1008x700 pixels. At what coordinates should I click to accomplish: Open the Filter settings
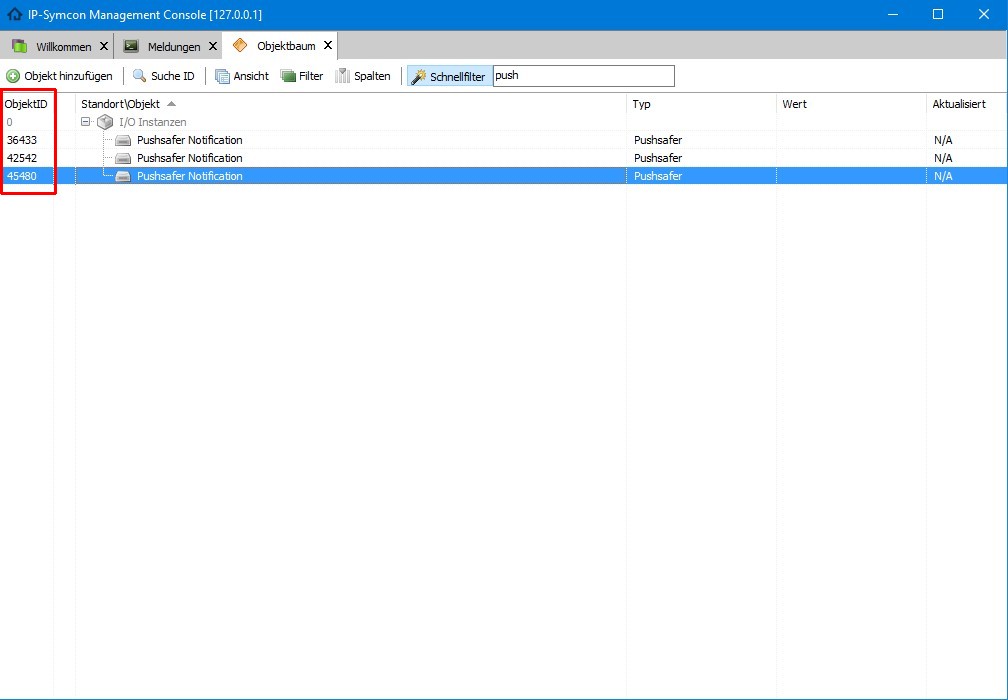(x=302, y=76)
